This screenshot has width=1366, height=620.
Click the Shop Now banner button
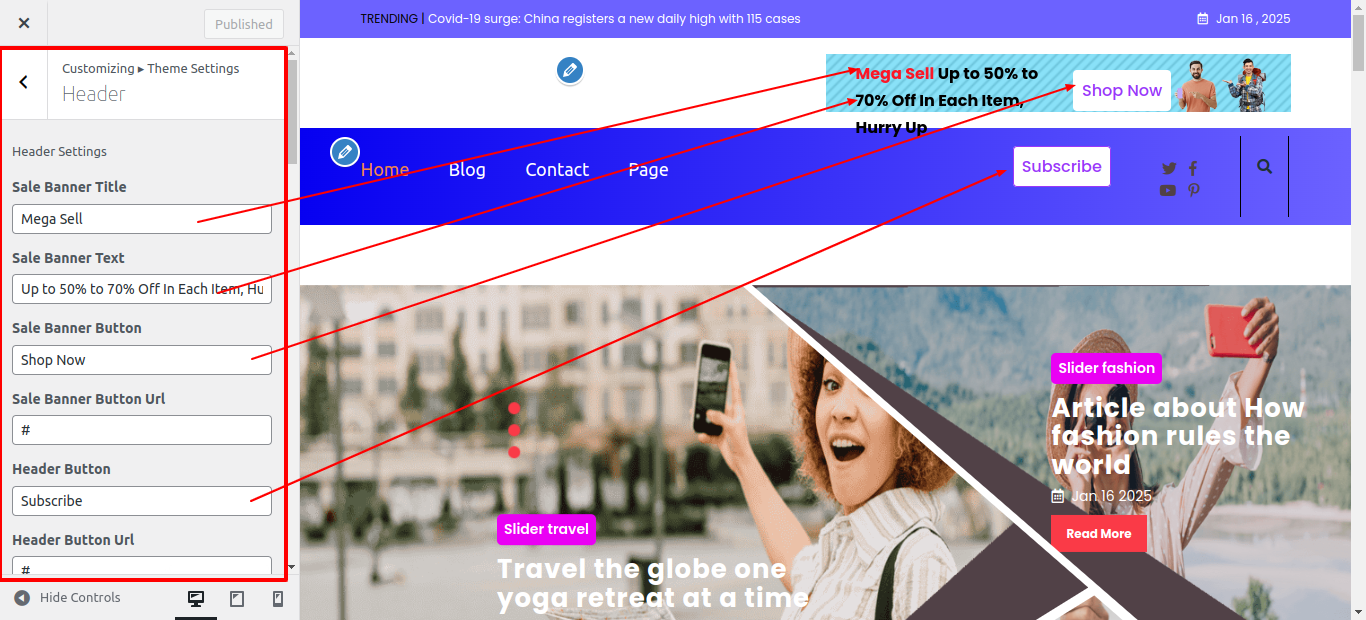click(x=1122, y=90)
